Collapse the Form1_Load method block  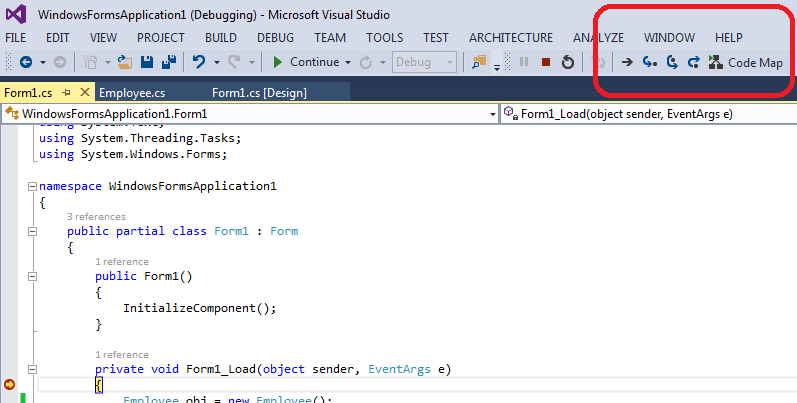tap(33, 369)
